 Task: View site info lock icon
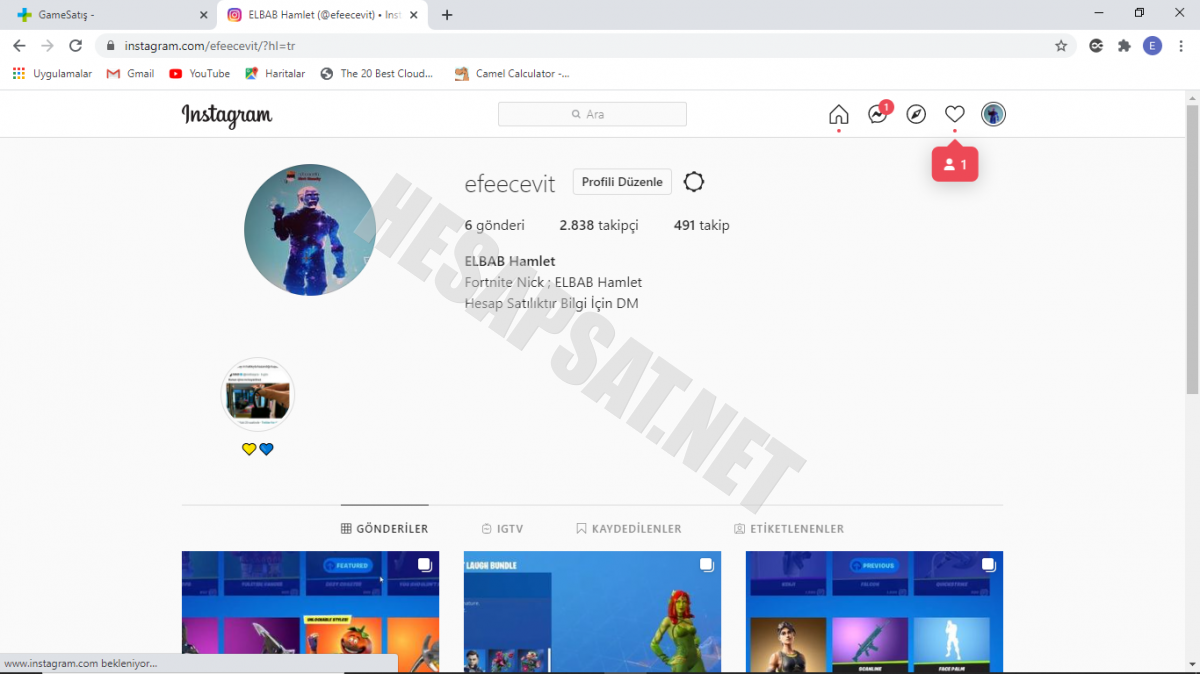[x=110, y=46]
